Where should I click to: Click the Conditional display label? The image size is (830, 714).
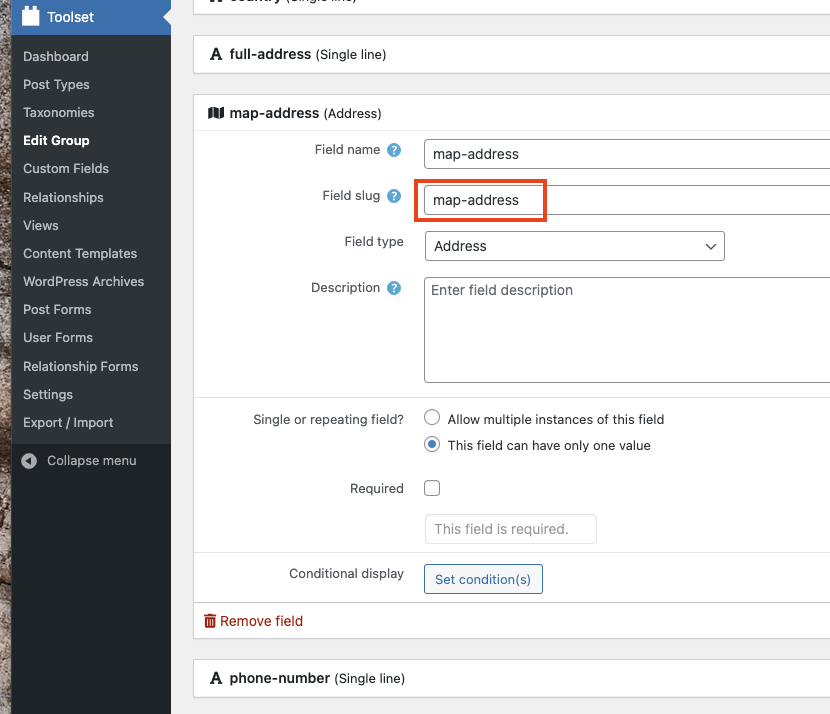346,574
